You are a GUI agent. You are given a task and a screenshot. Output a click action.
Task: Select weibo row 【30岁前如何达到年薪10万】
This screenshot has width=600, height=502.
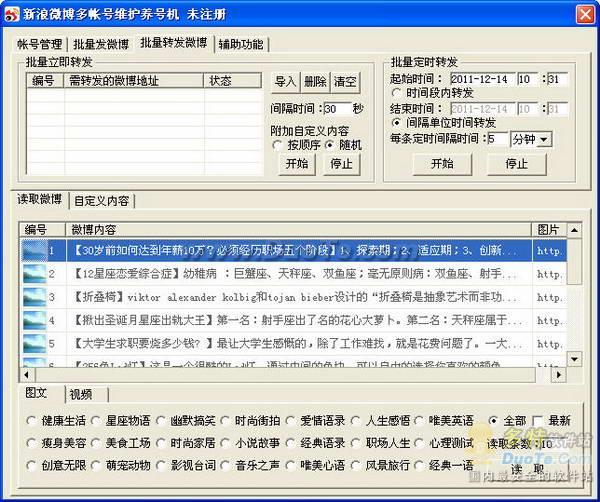293,251
